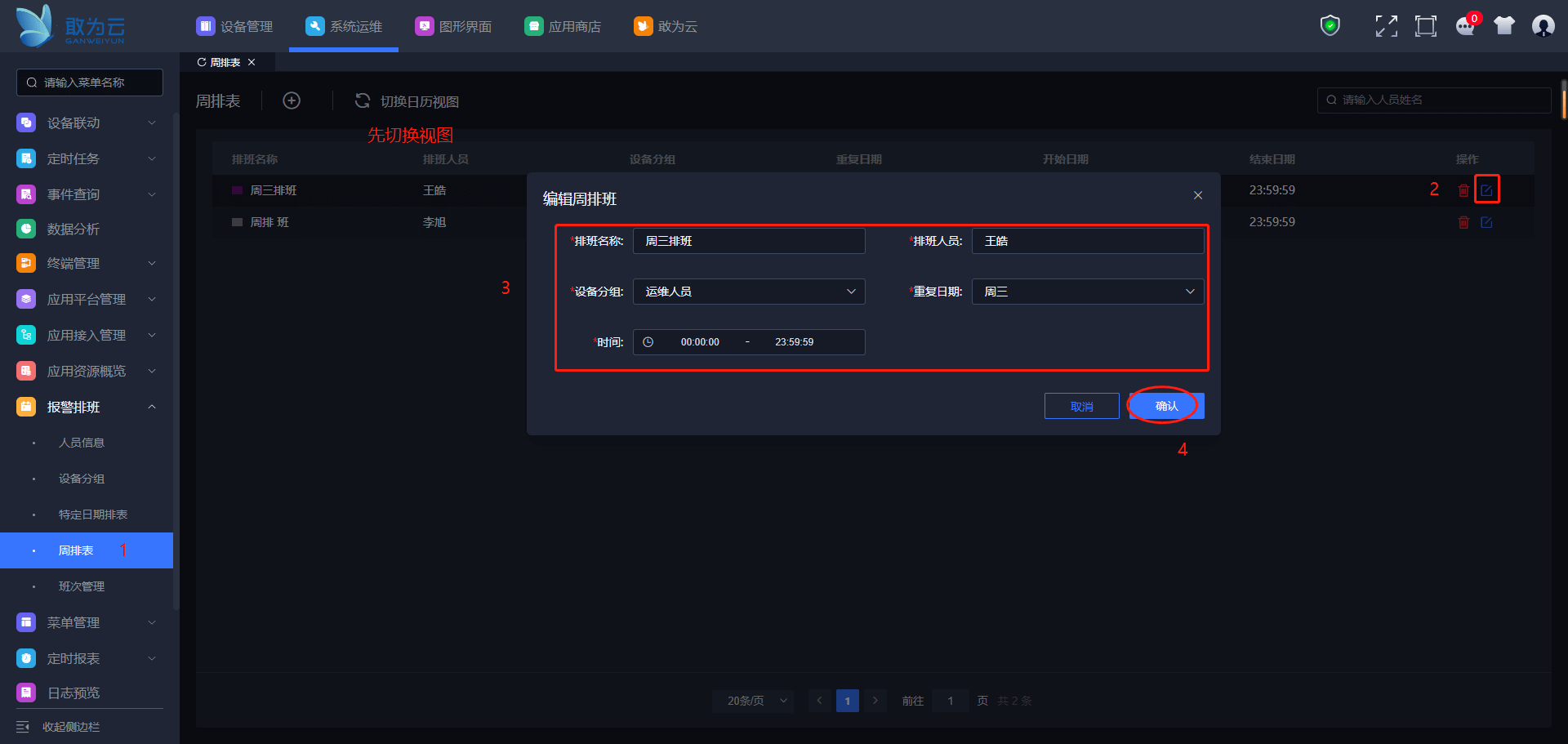Viewport: 1568px width, 744px height.
Task: Click the security shield icon in header
Action: [x=1330, y=26]
